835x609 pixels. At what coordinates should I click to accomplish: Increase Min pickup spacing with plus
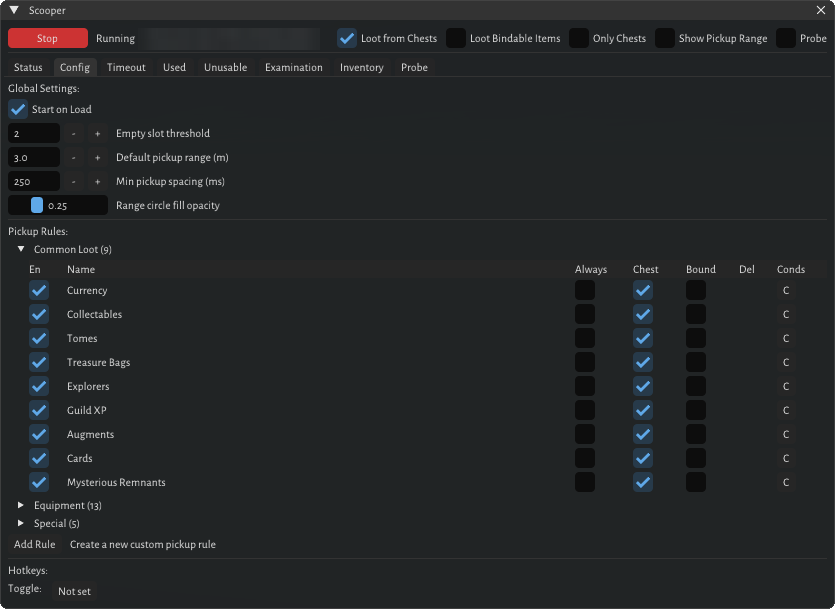click(97, 182)
